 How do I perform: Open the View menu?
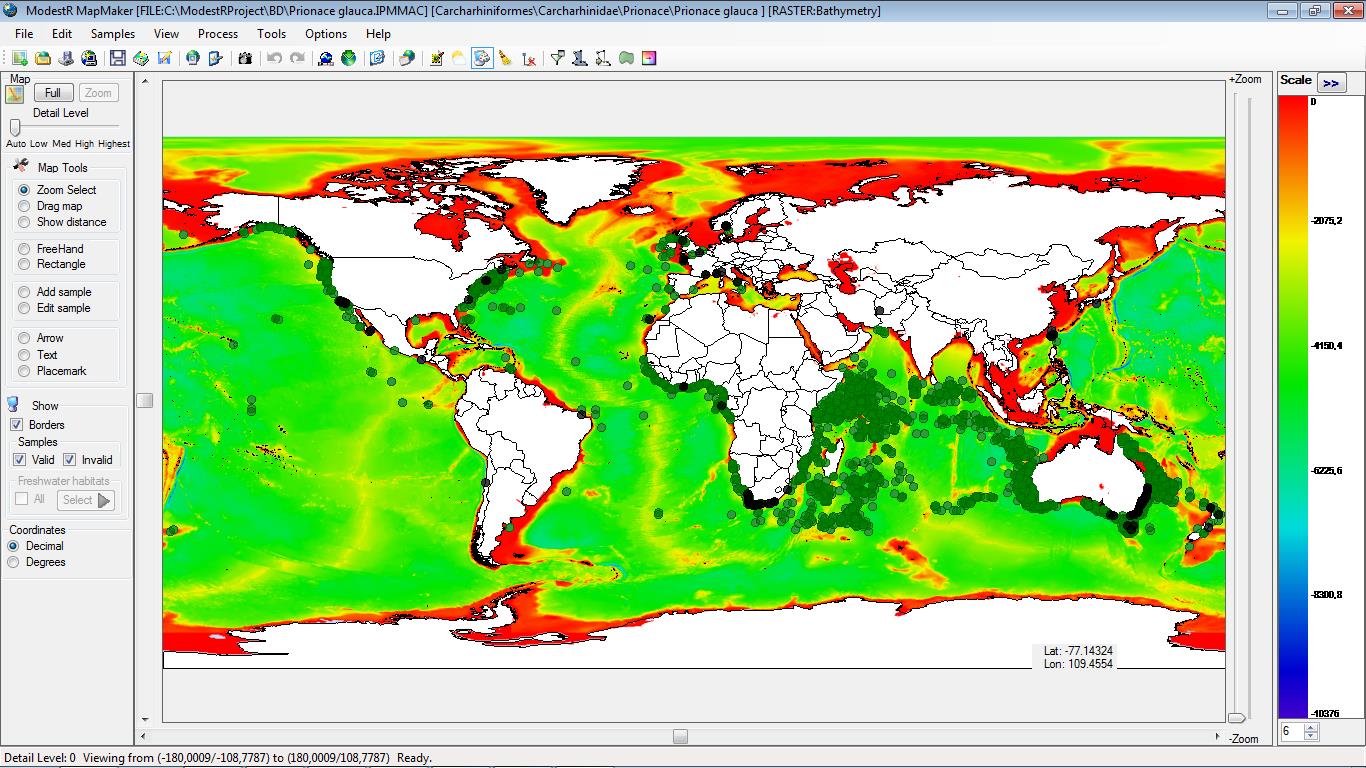point(166,33)
